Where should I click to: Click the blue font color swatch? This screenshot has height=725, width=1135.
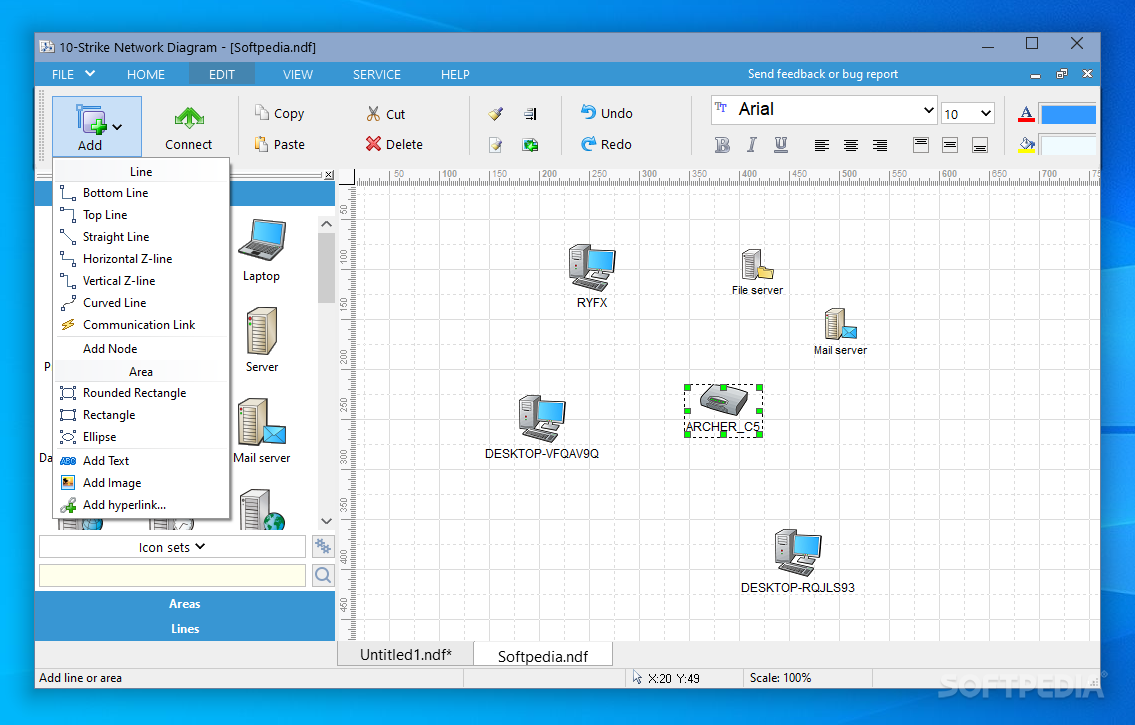(x=1068, y=114)
